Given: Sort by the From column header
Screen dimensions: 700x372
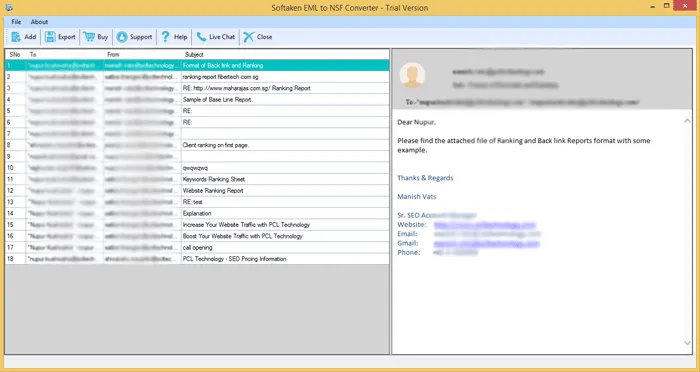Looking at the screenshot, I should pos(143,54).
